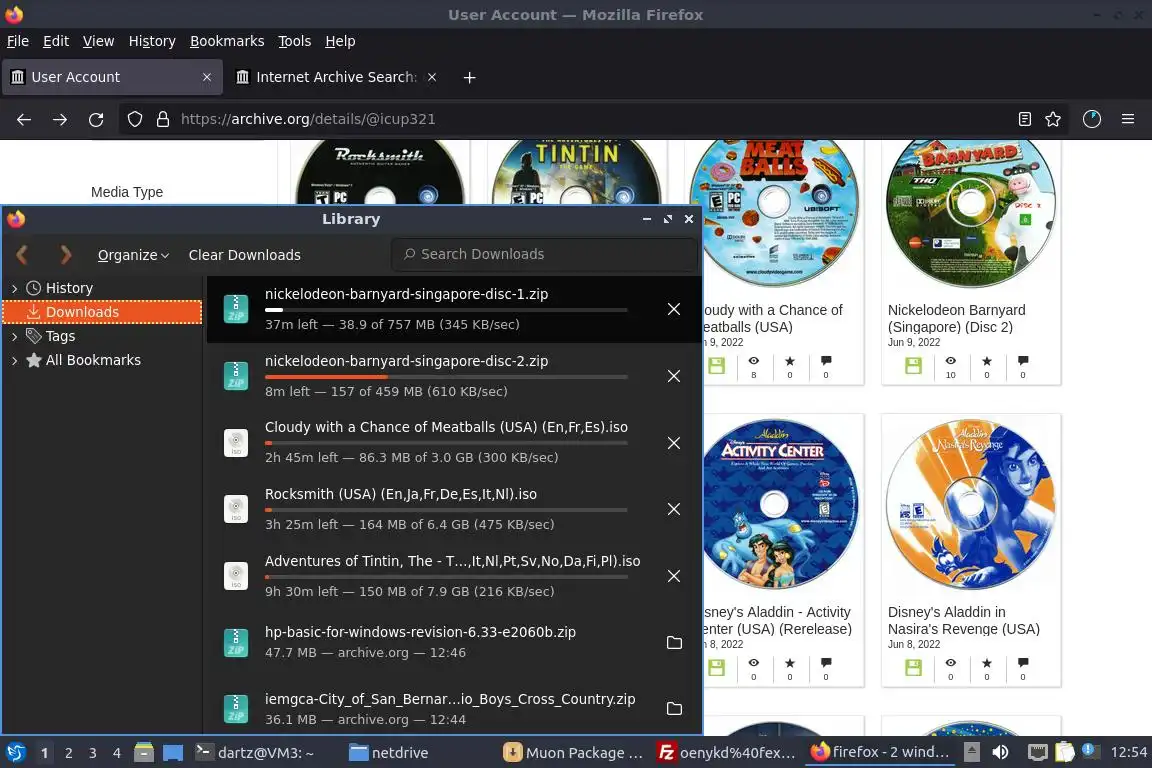Cancel the Cloudy with a Chance of Meatballs download
The height and width of the screenshot is (768, 1152).
point(674,443)
